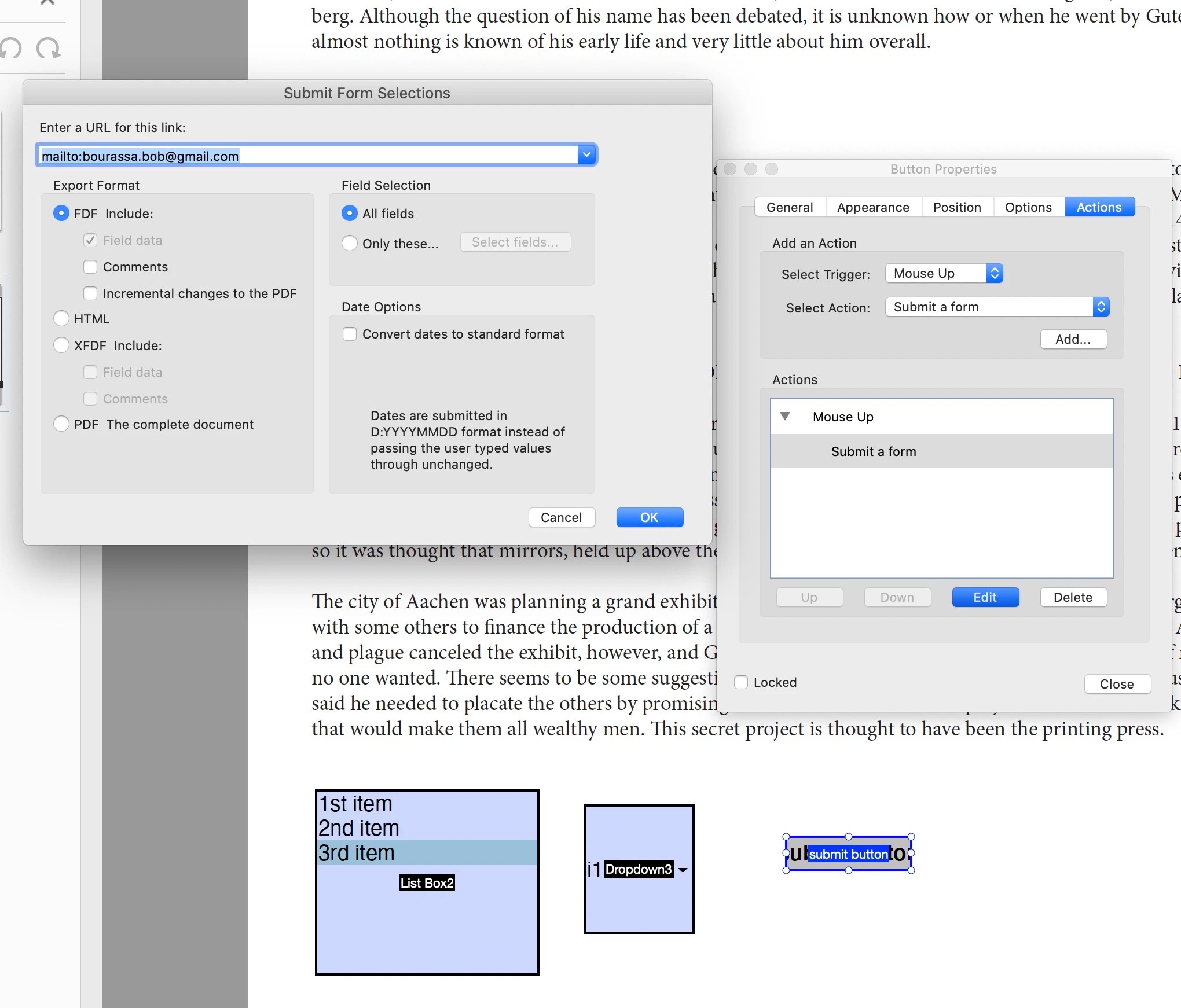Click the Dropdown3 field's arrow icon
Viewport: 1181px width, 1008px height.
(683, 869)
